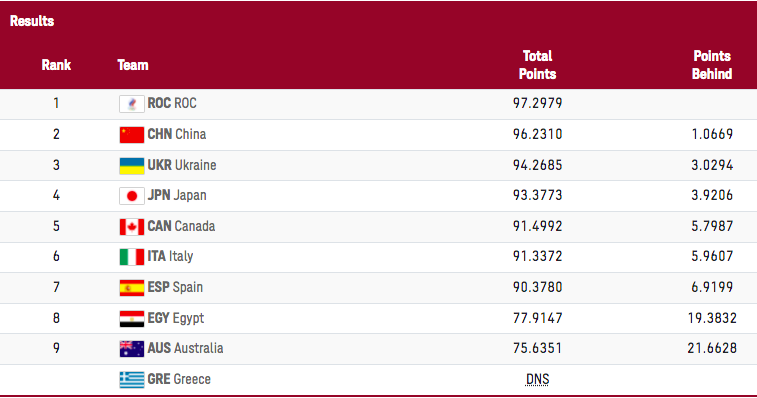Click the ROC team flag icon
This screenshot has width=757, height=398.
coord(132,104)
